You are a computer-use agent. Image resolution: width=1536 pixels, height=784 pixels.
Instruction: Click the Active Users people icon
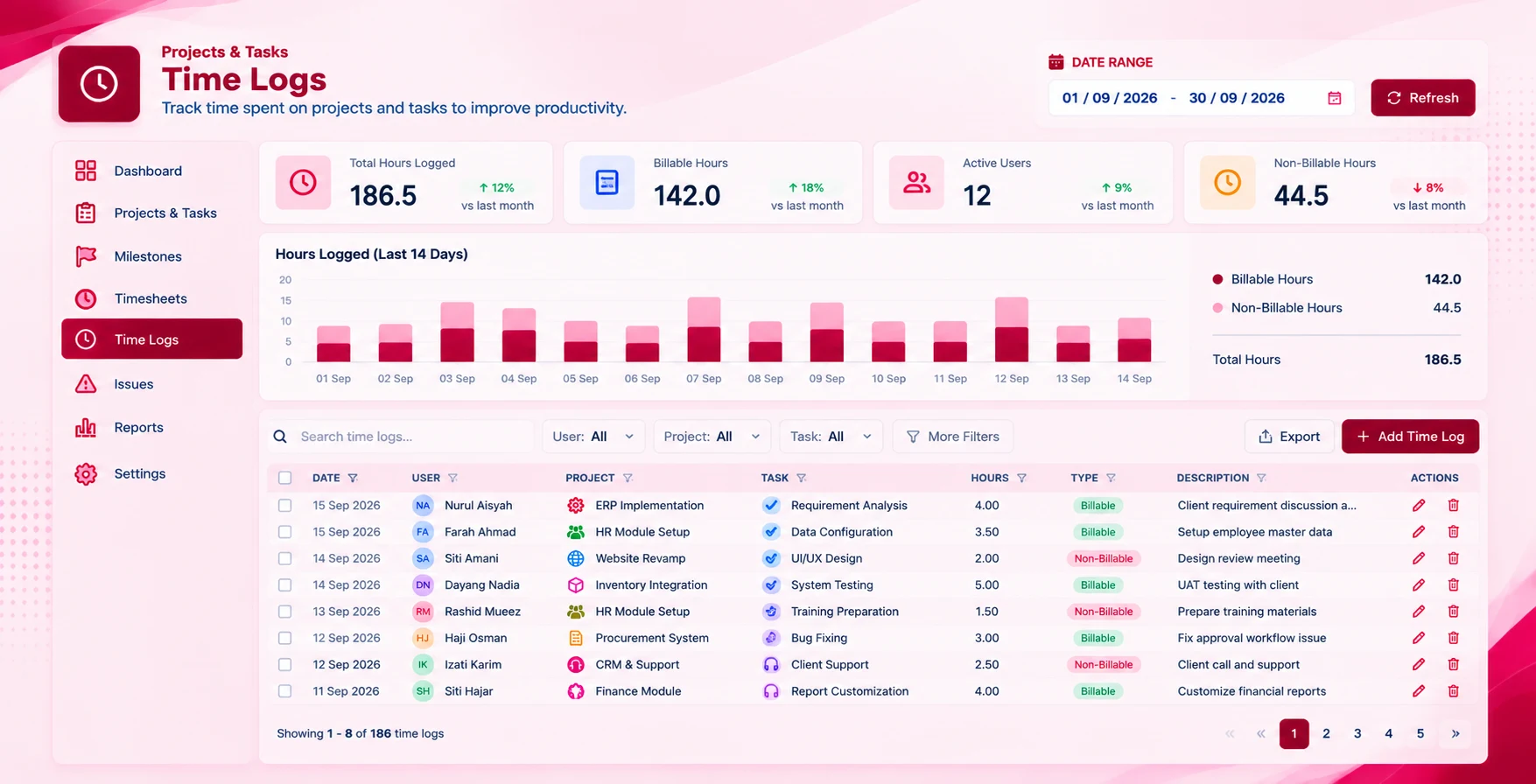coord(916,182)
